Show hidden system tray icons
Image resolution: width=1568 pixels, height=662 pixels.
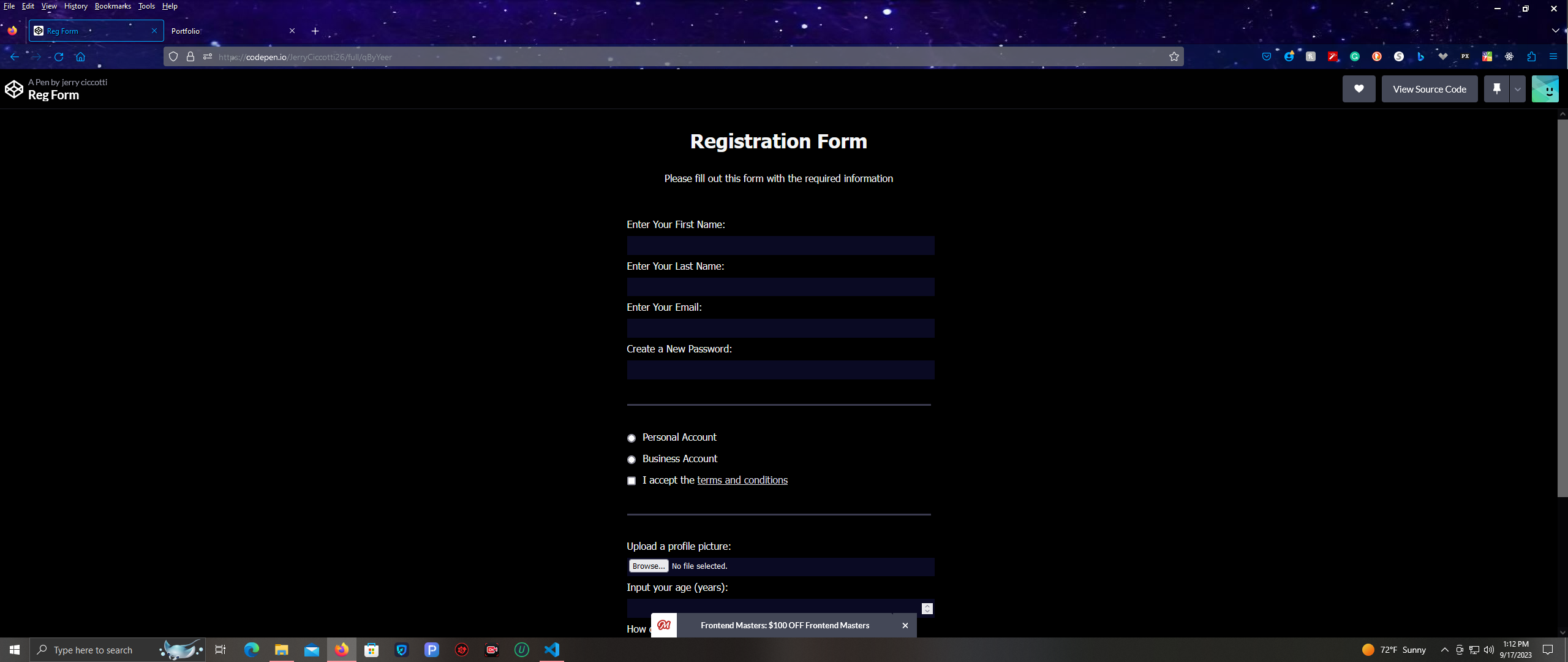coord(1444,650)
